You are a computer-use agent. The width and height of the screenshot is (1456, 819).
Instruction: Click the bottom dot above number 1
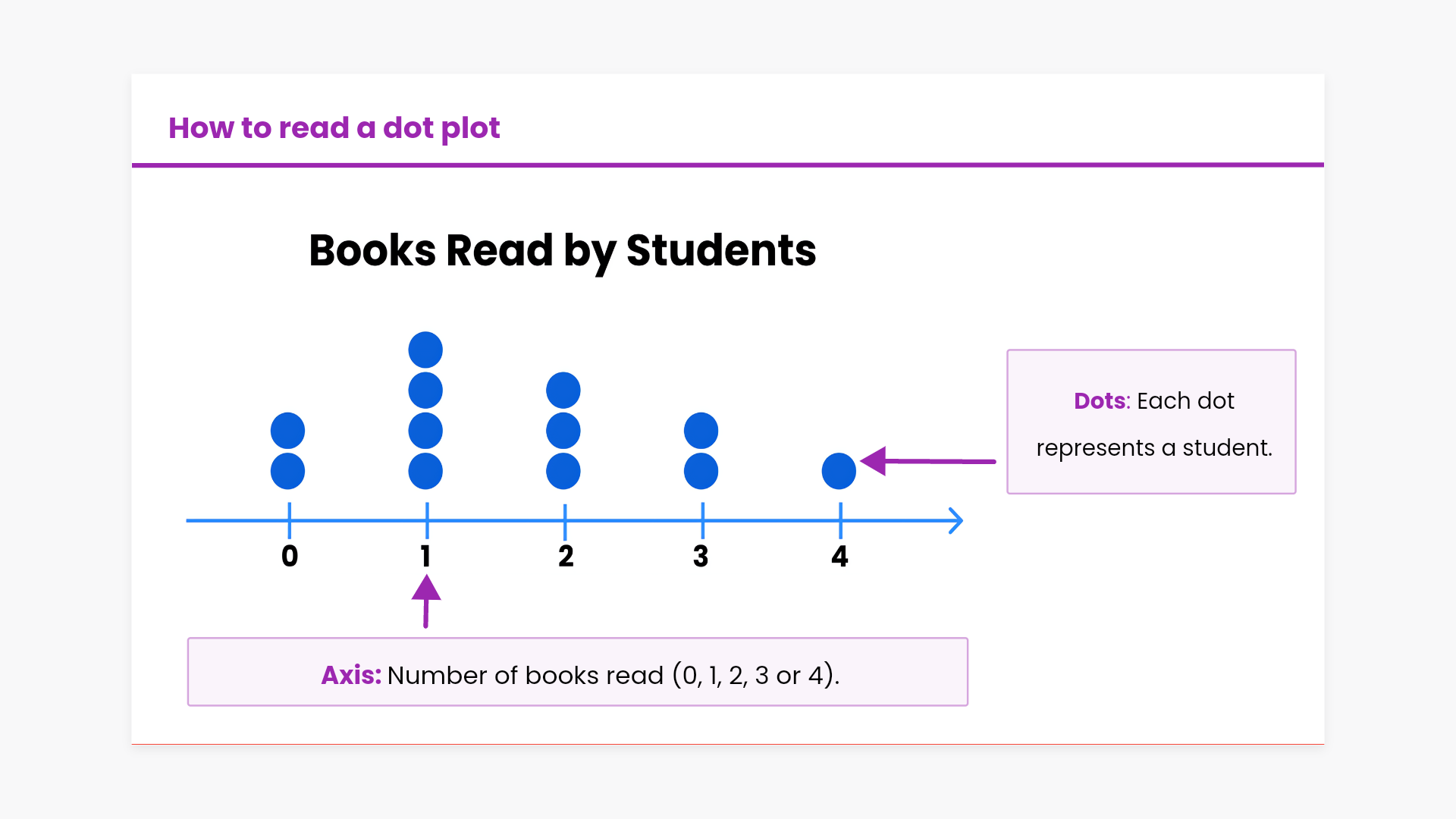click(x=425, y=471)
